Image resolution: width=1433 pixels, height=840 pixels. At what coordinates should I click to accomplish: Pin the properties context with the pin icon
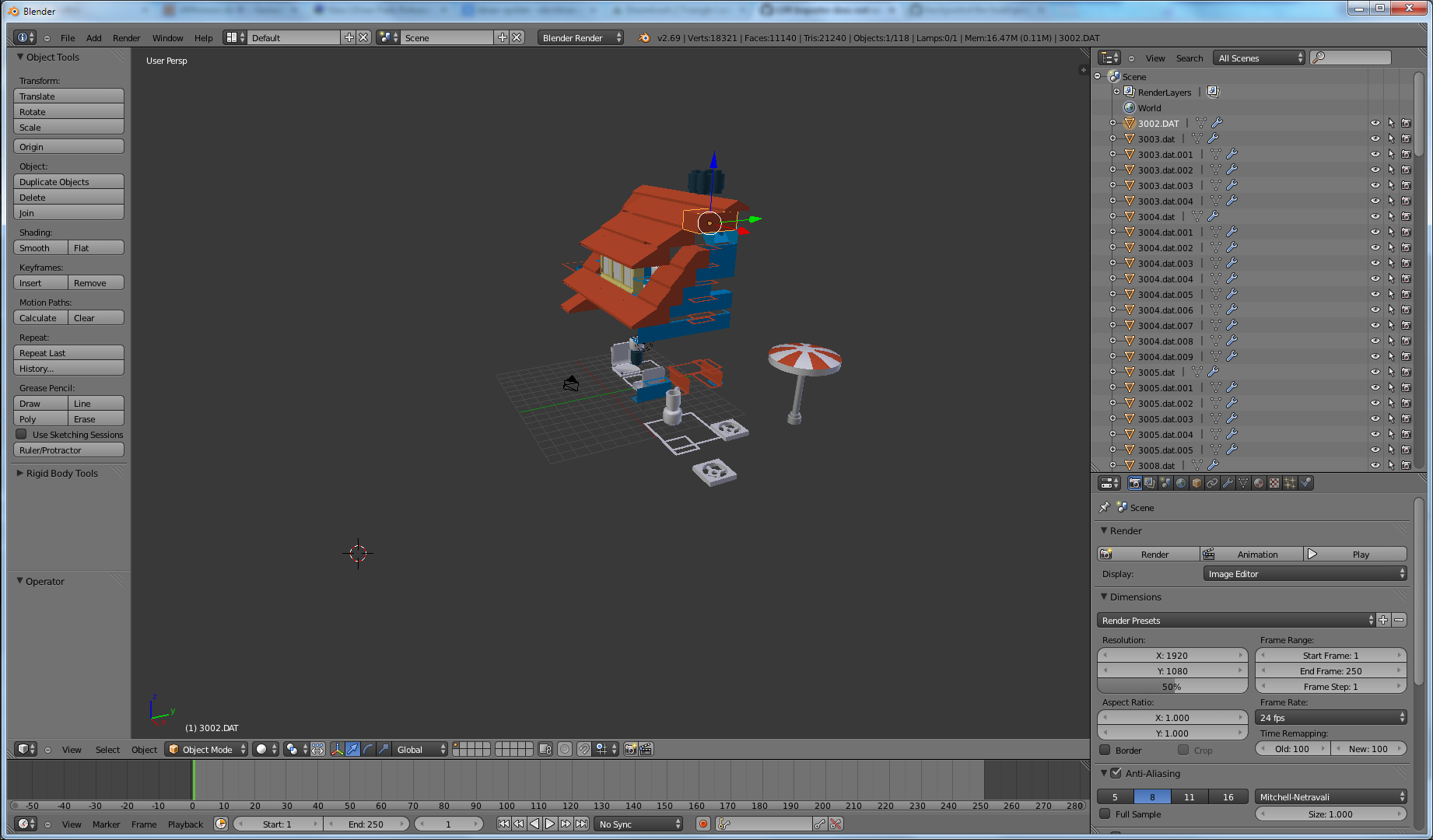pyautogui.click(x=1104, y=507)
